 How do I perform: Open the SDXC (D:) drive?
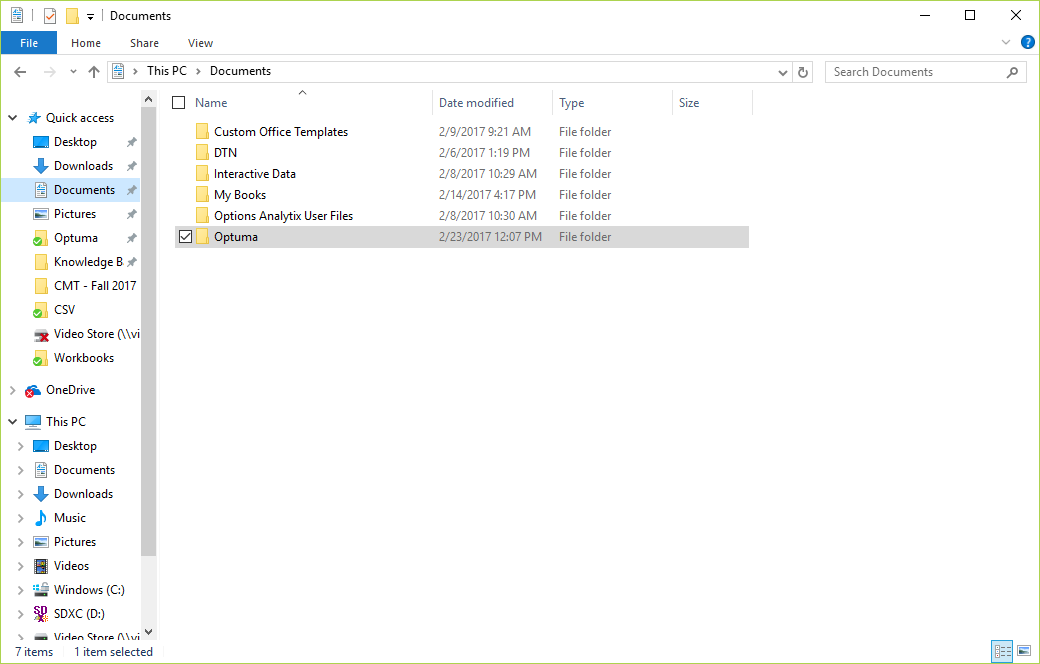click(79, 614)
